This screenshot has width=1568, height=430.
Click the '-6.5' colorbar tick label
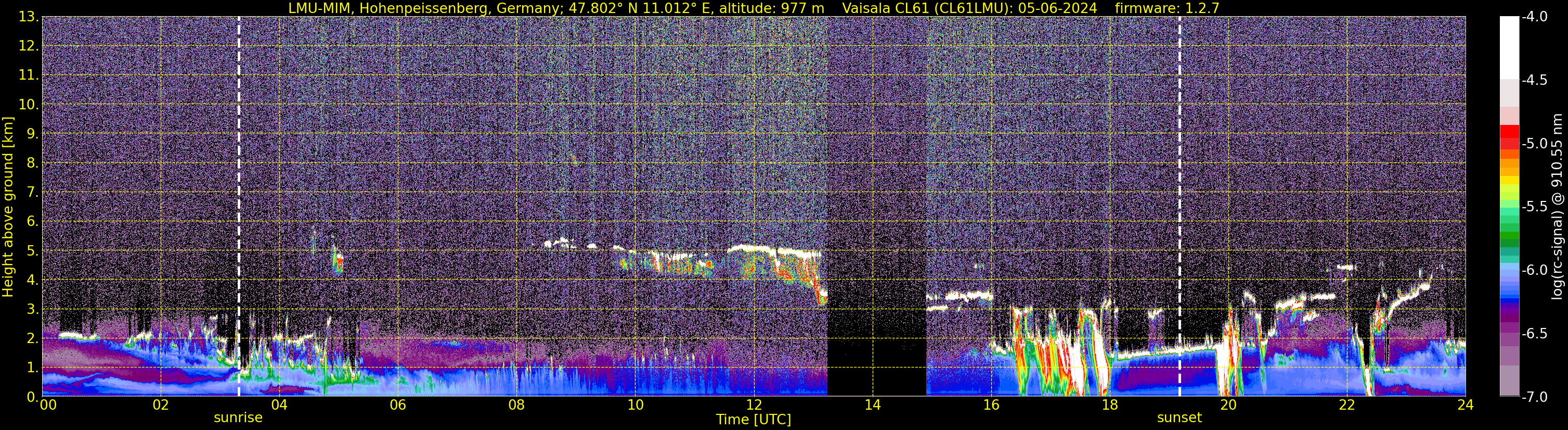click(1534, 334)
